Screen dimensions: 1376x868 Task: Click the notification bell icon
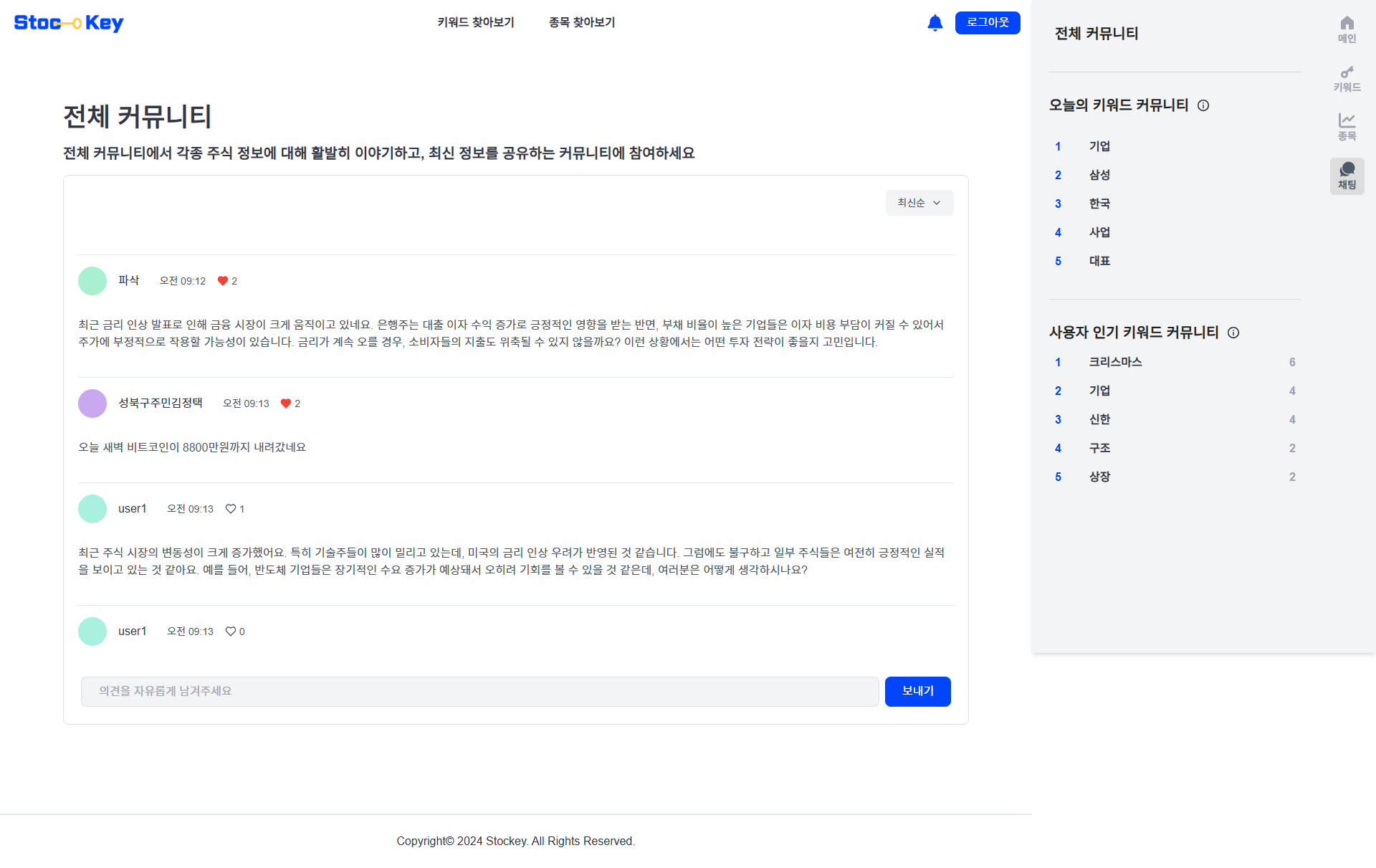coord(935,23)
